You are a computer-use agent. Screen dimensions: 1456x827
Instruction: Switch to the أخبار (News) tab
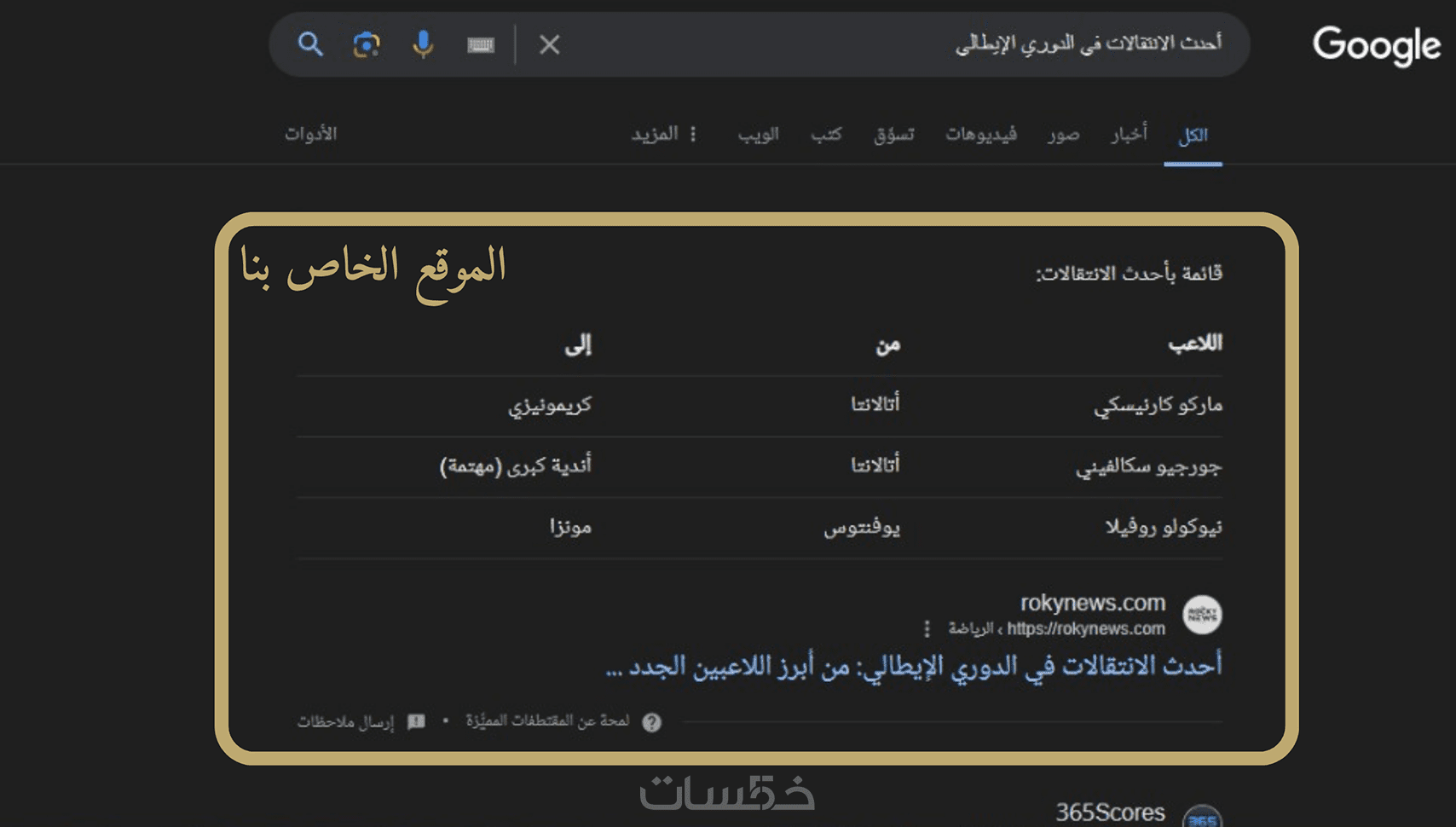coord(1130,134)
